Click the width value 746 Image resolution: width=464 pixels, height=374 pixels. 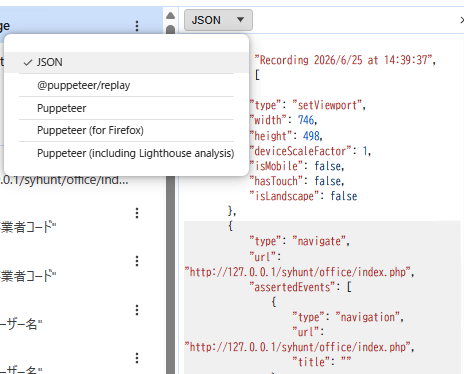[306, 120]
